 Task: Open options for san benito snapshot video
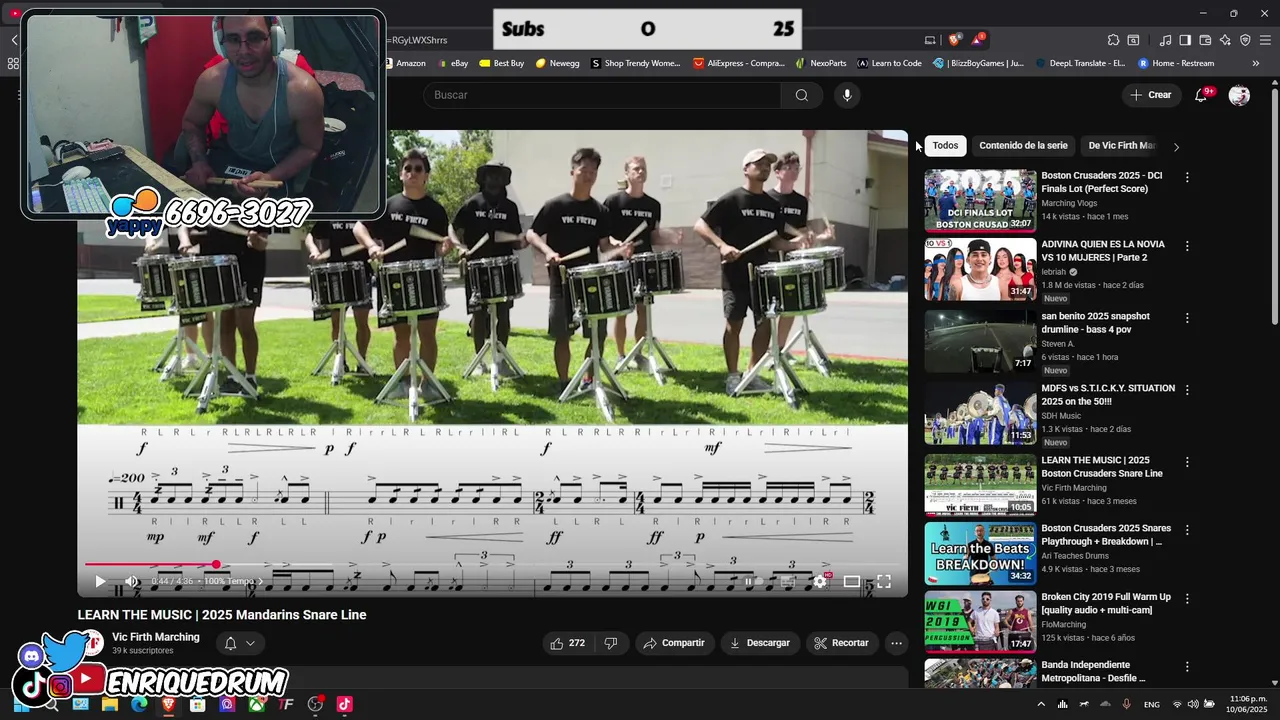coord(1187,318)
